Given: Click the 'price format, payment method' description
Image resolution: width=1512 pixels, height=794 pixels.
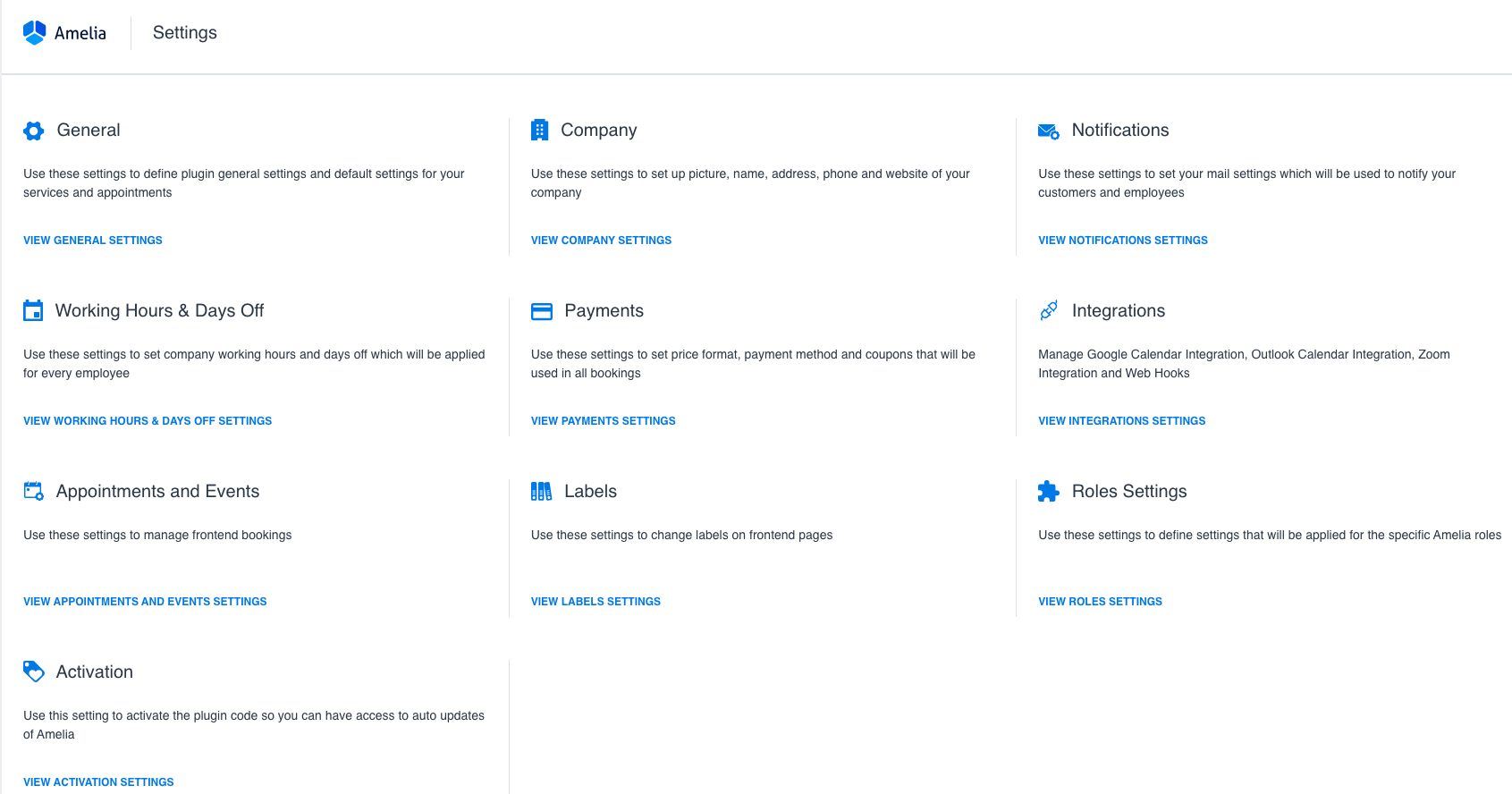Looking at the screenshot, I should [x=753, y=364].
